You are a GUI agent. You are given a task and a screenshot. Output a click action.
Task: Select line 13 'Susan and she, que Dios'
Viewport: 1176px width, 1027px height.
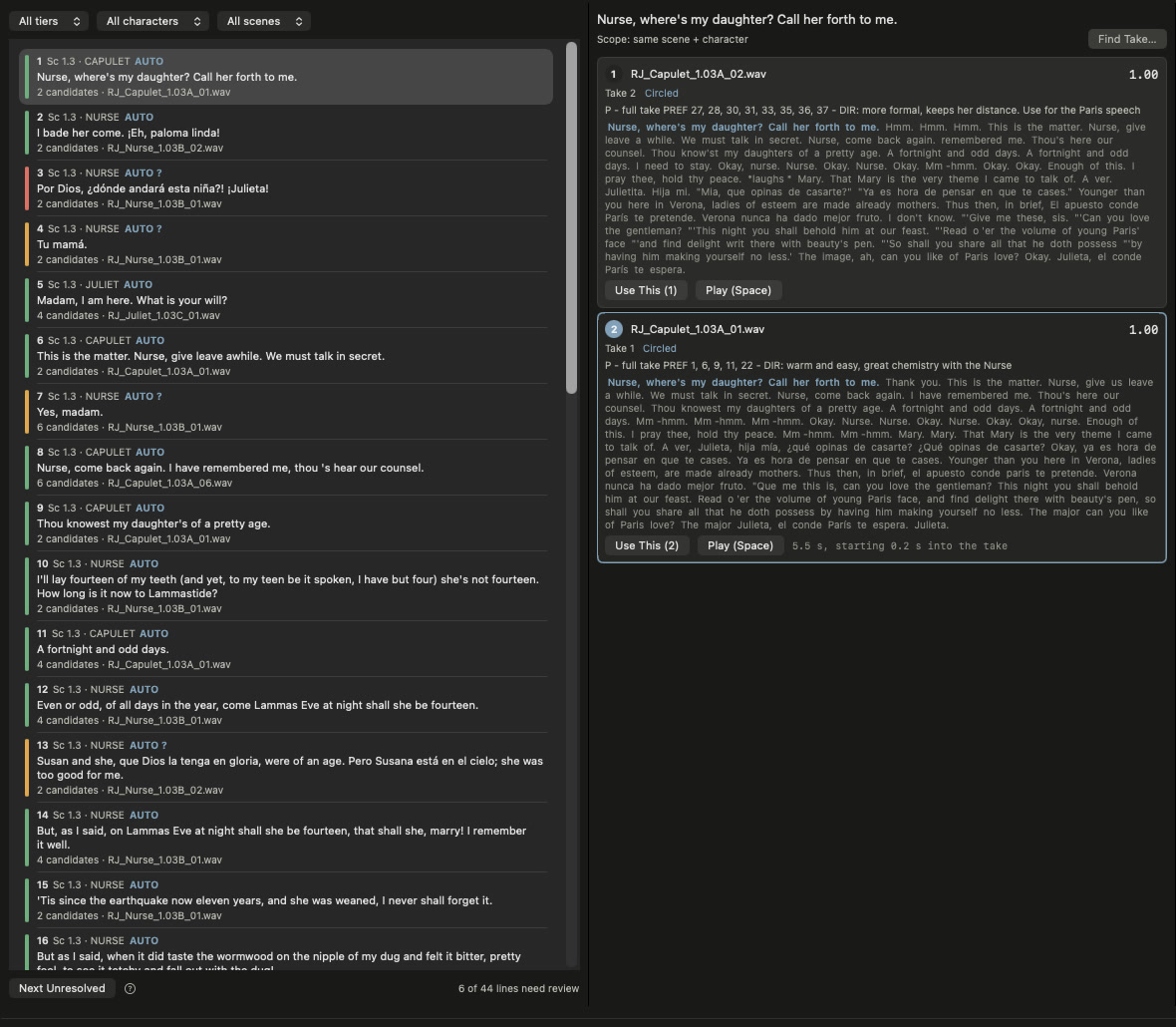coord(286,768)
